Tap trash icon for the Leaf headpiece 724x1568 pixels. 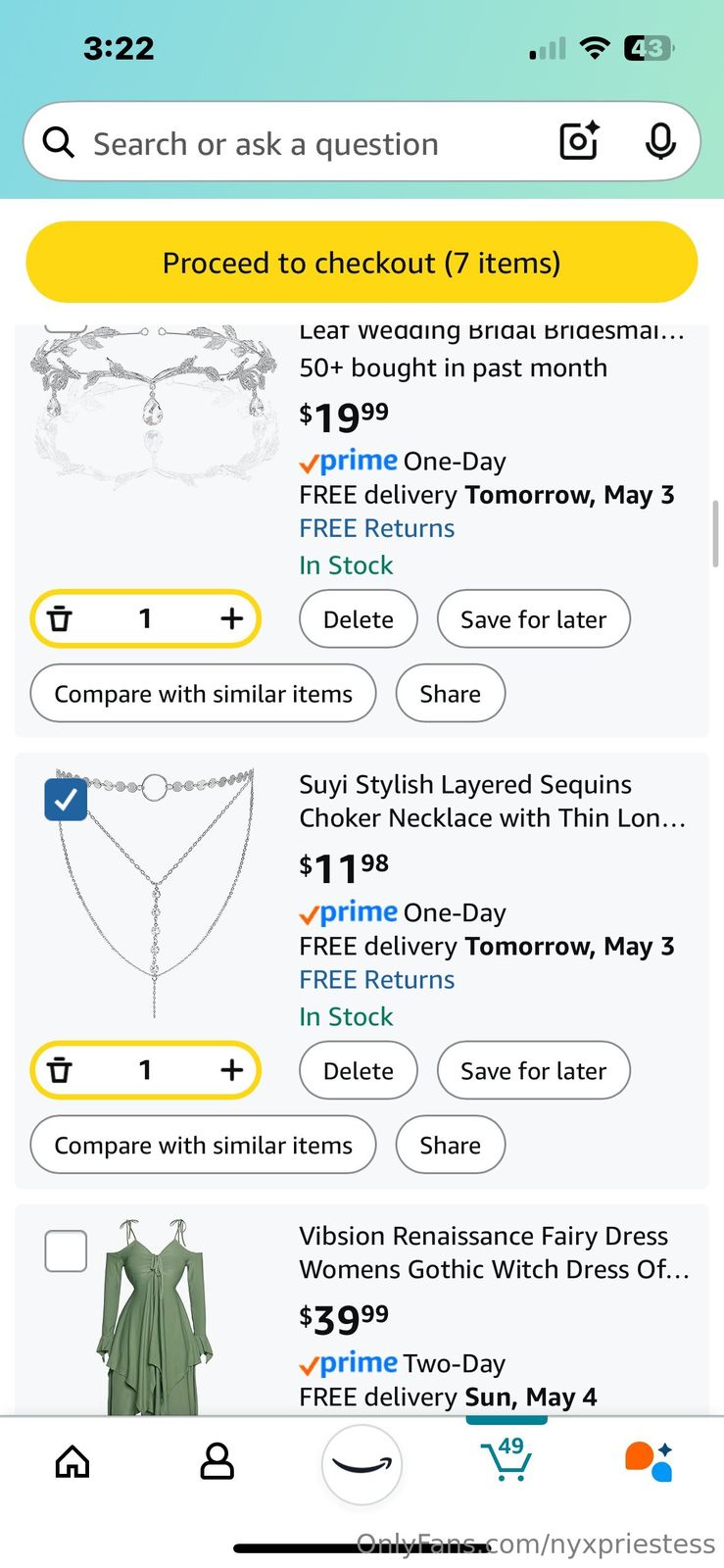(x=61, y=618)
